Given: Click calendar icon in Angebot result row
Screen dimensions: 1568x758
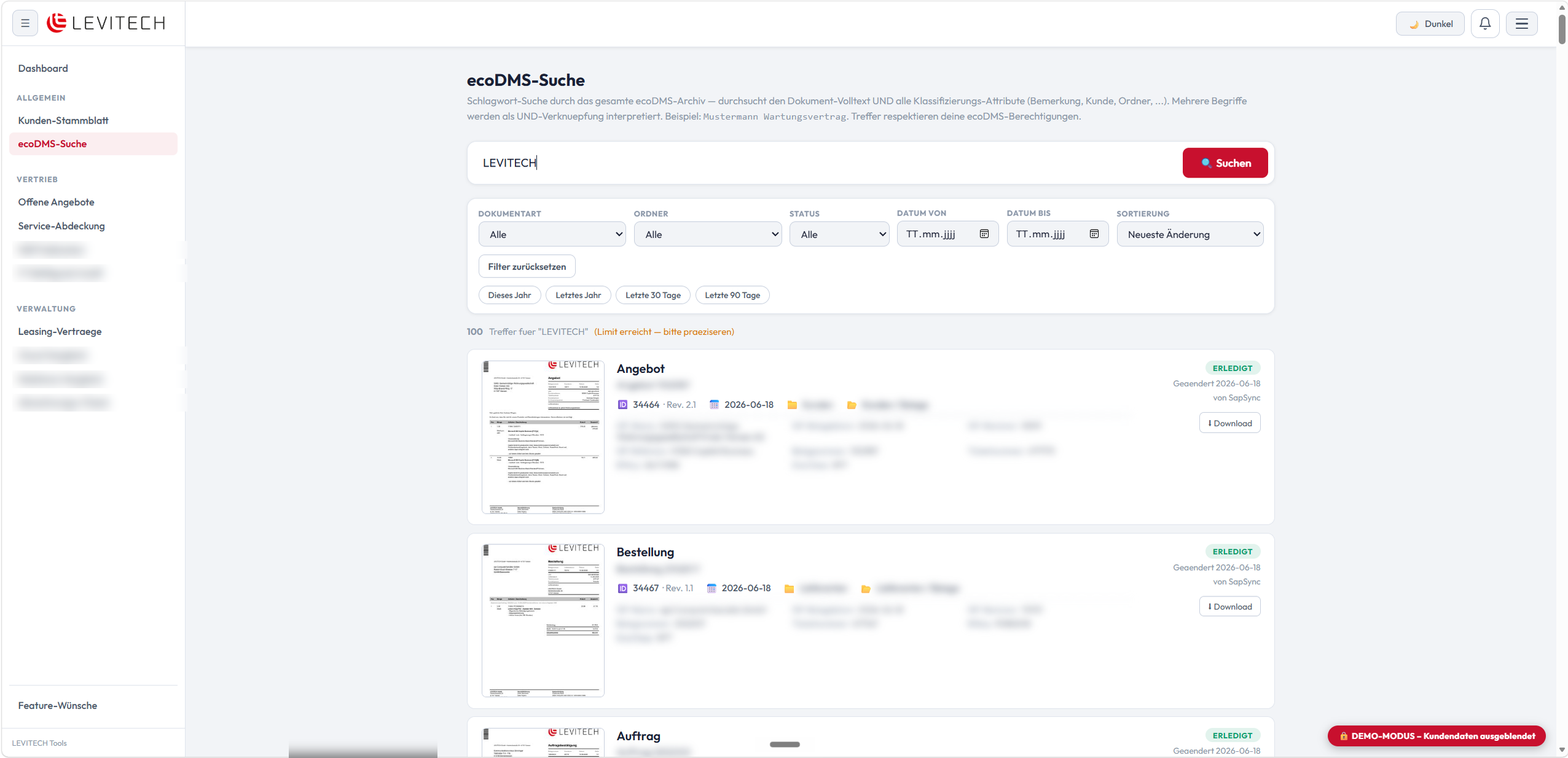Looking at the screenshot, I should (x=714, y=405).
